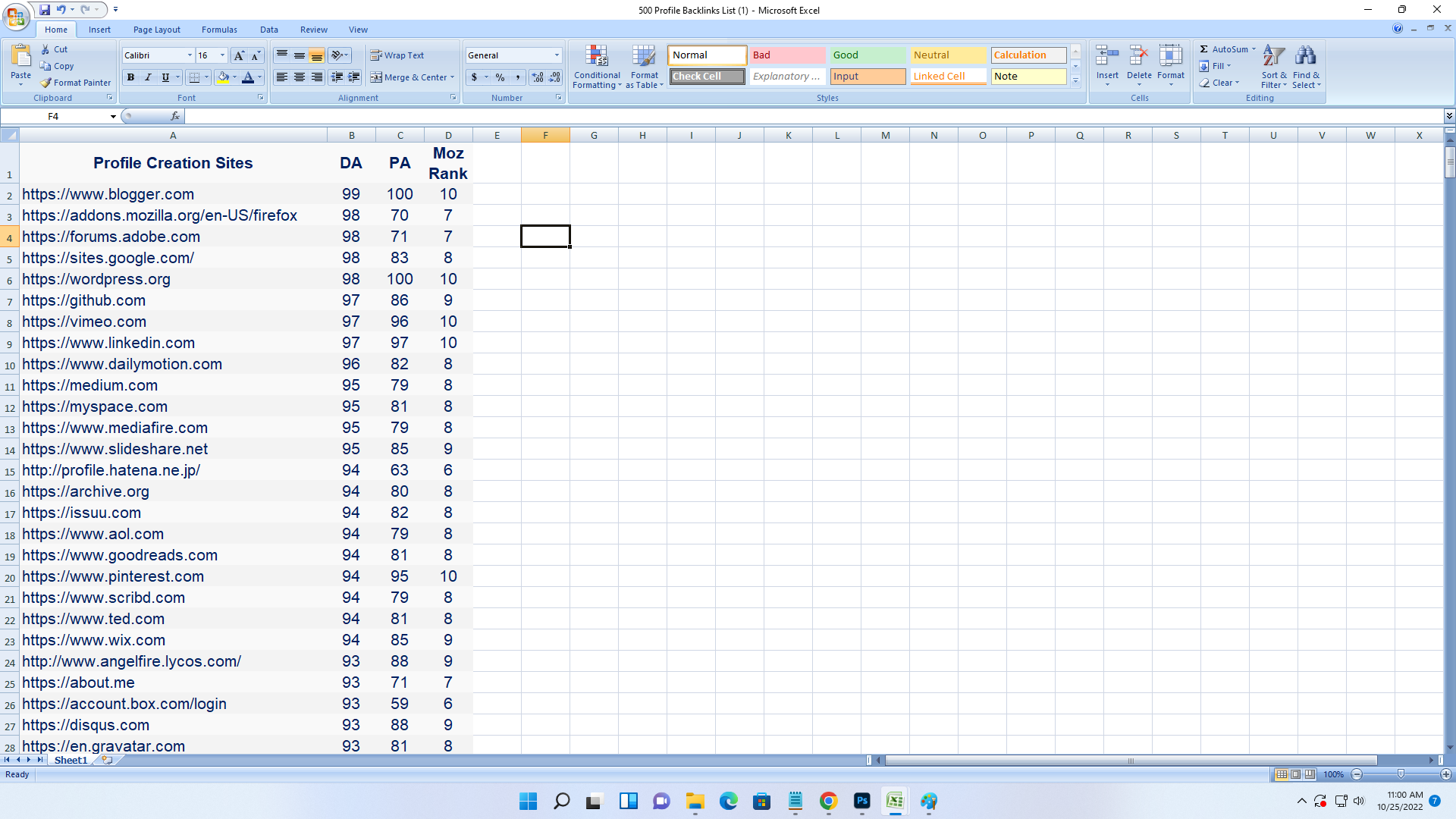The image size is (1456, 819).
Task: Click the Percent Style icon
Action: tap(500, 77)
